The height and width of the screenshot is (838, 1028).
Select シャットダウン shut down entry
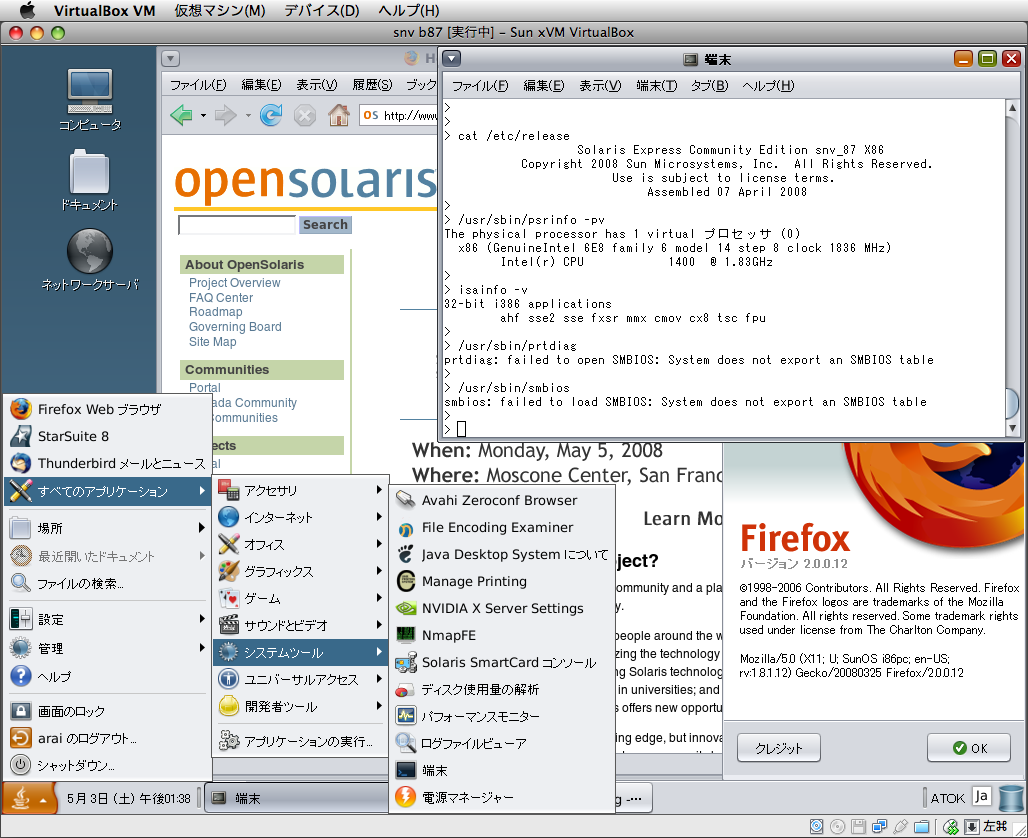[x=107, y=765]
